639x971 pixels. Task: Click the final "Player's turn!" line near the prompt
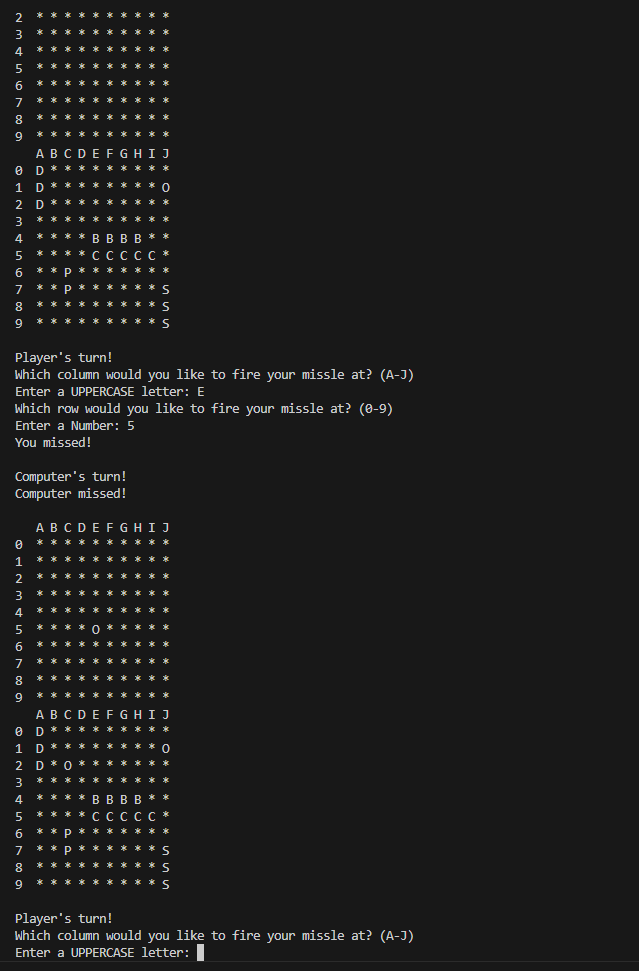pyautogui.click(x=64, y=919)
